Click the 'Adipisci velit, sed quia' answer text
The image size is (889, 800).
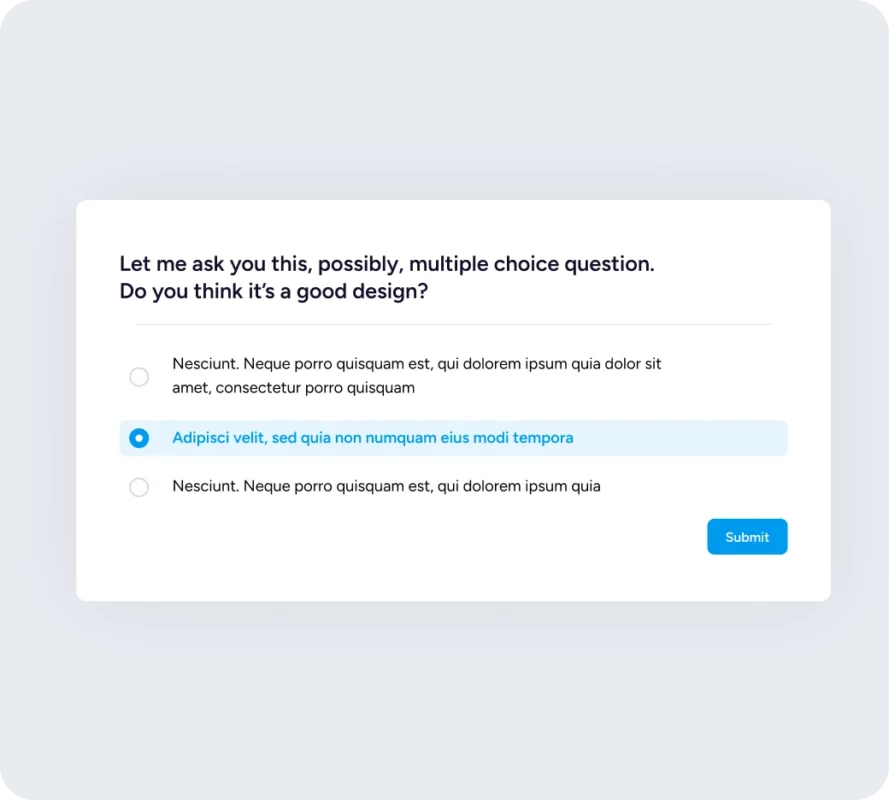coord(372,438)
